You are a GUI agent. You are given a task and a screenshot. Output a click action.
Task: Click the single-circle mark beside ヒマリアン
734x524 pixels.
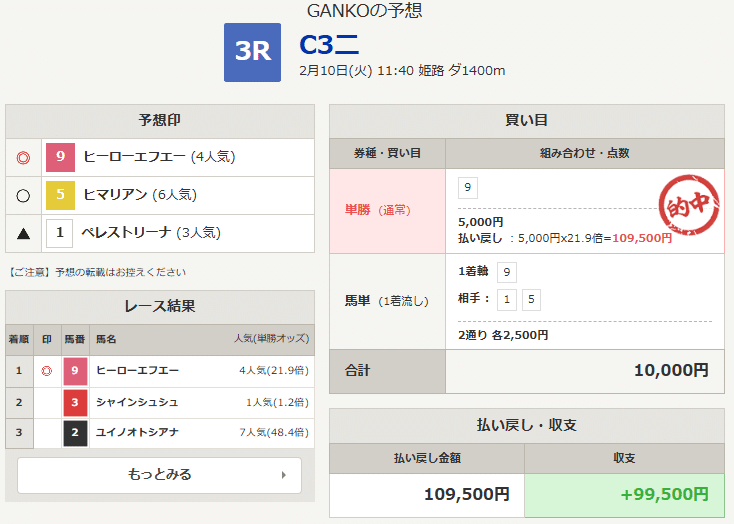click(x=24, y=196)
